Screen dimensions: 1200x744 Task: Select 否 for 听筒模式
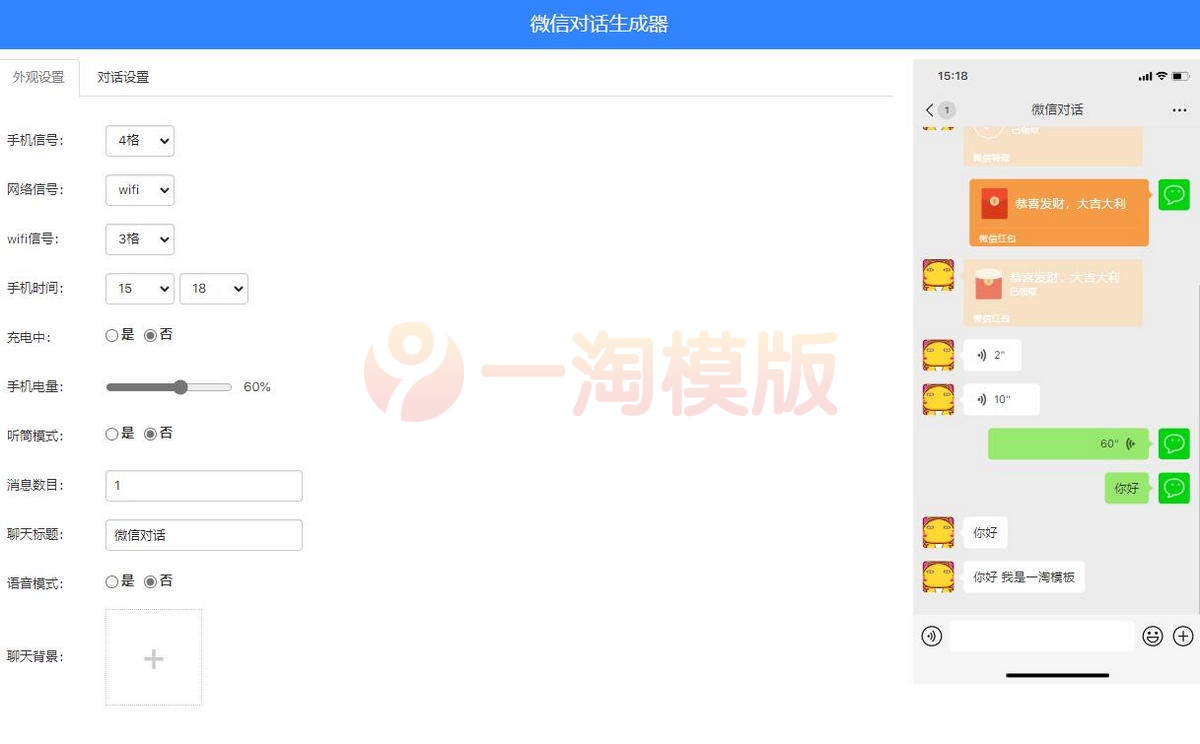[x=150, y=434]
